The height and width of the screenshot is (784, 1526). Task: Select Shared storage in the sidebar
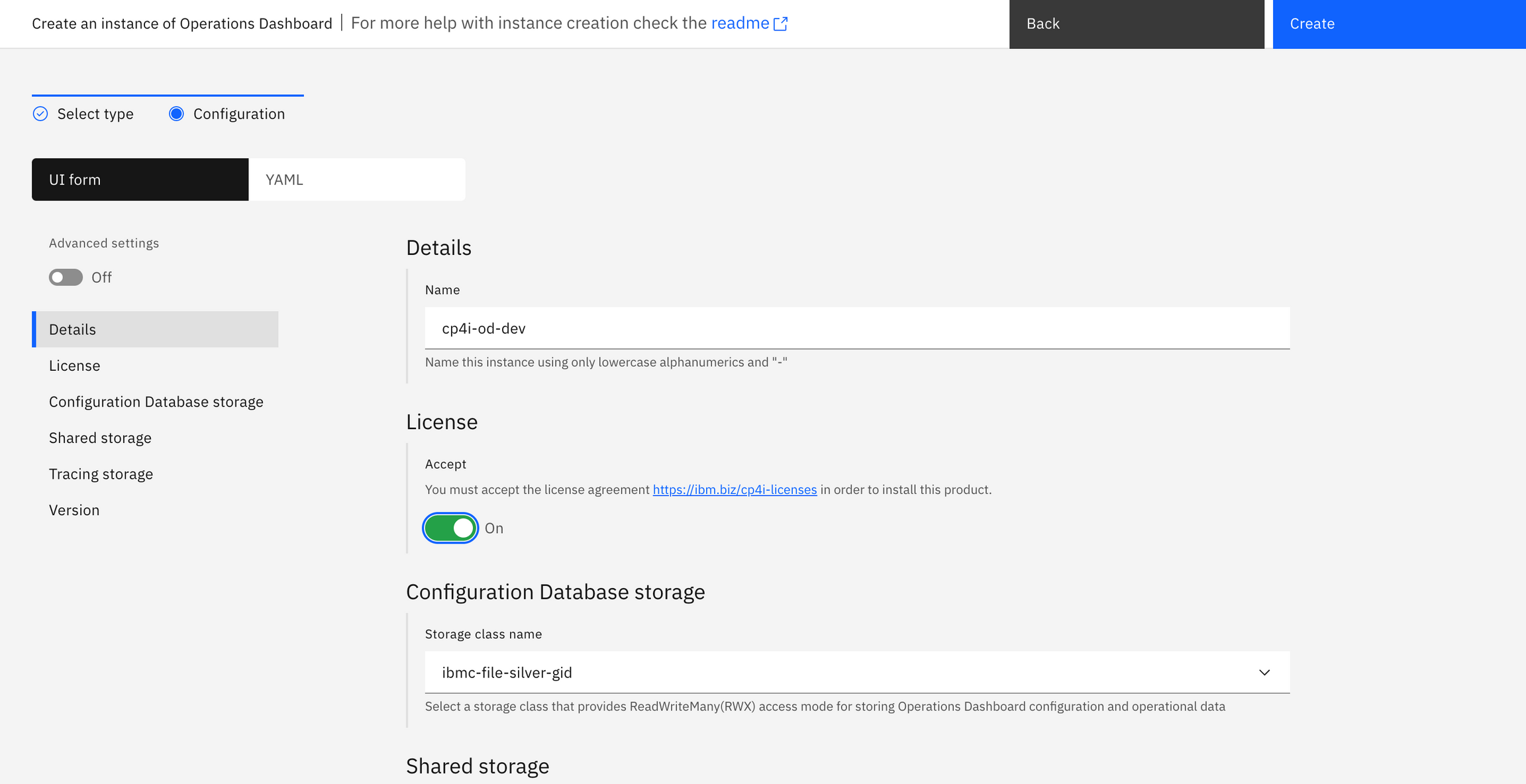click(100, 438)
